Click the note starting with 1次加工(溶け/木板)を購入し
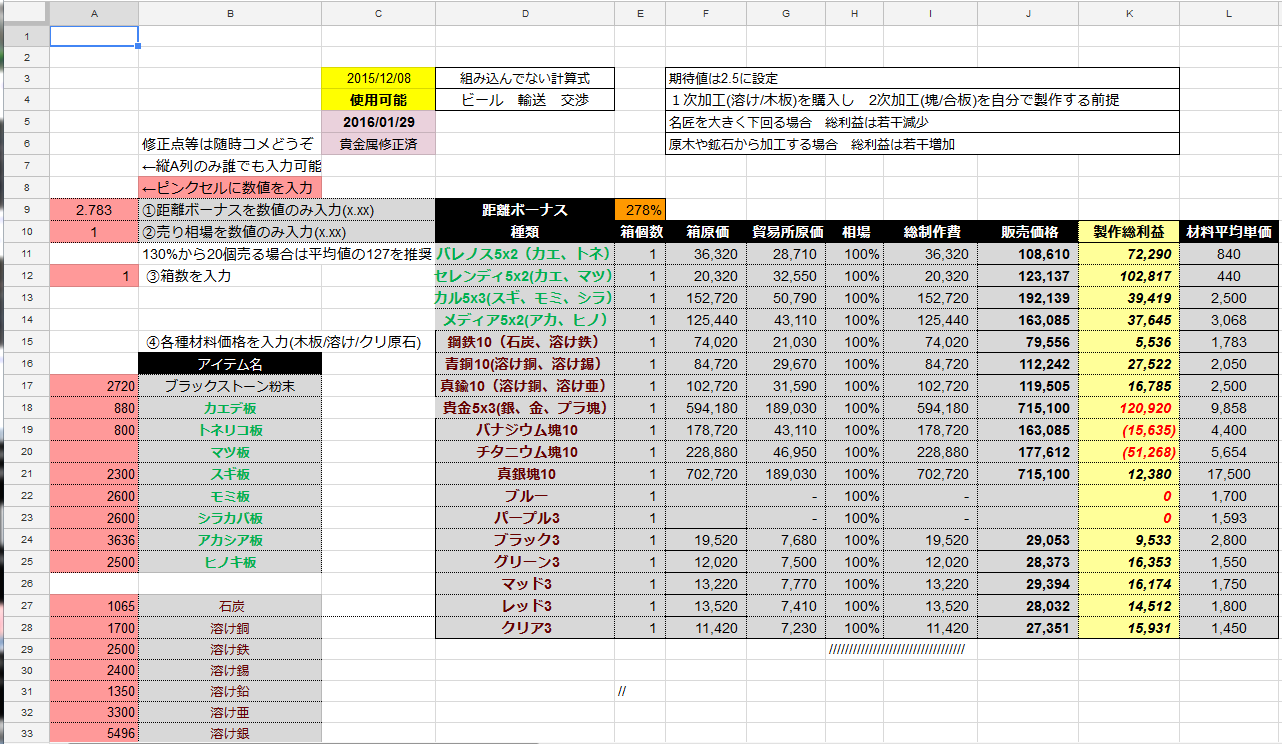Image resolution: width=1282 pixels, height=744 pixels. [x=922, y=100]
